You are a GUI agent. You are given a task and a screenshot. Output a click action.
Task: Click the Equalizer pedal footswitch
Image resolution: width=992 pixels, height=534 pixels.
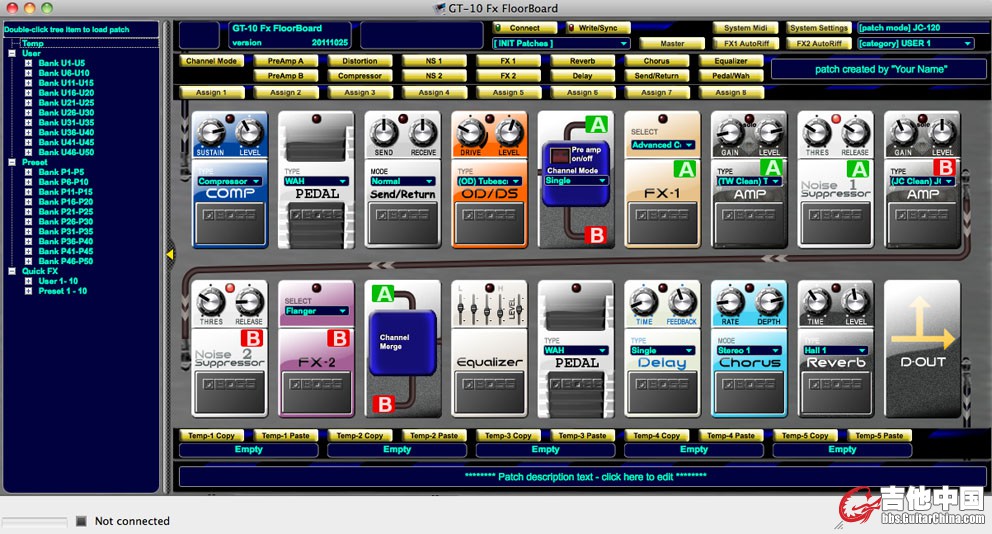pos(489,392)
